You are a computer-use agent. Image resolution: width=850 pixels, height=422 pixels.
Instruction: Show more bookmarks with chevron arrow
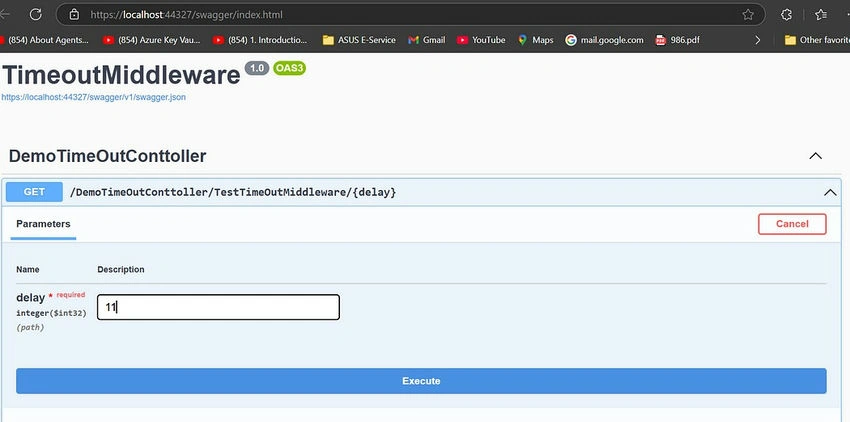point(758,40)
